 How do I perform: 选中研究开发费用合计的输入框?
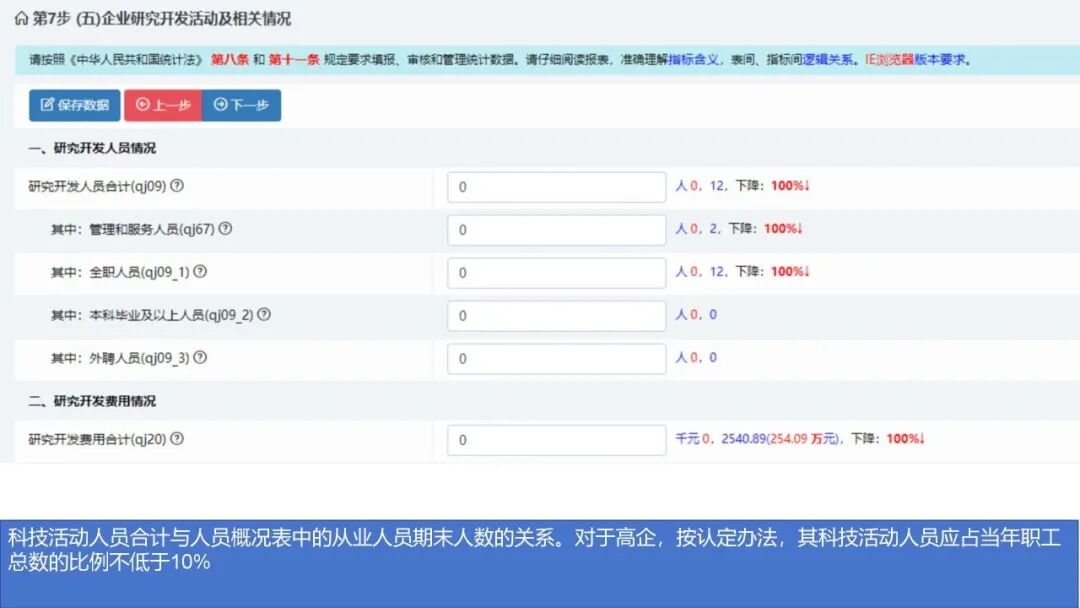tap(556, 440)
